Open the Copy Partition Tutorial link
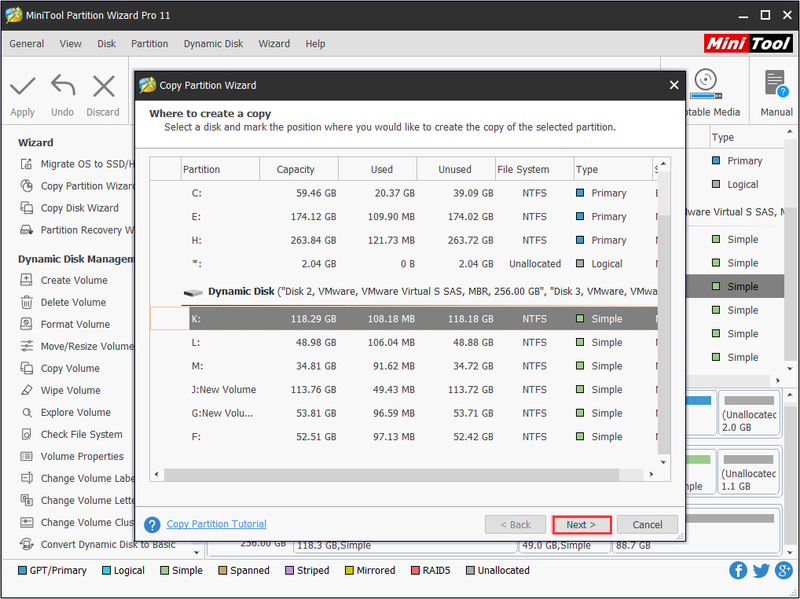This screenshot has width=800, height=599. coord(216,524)
